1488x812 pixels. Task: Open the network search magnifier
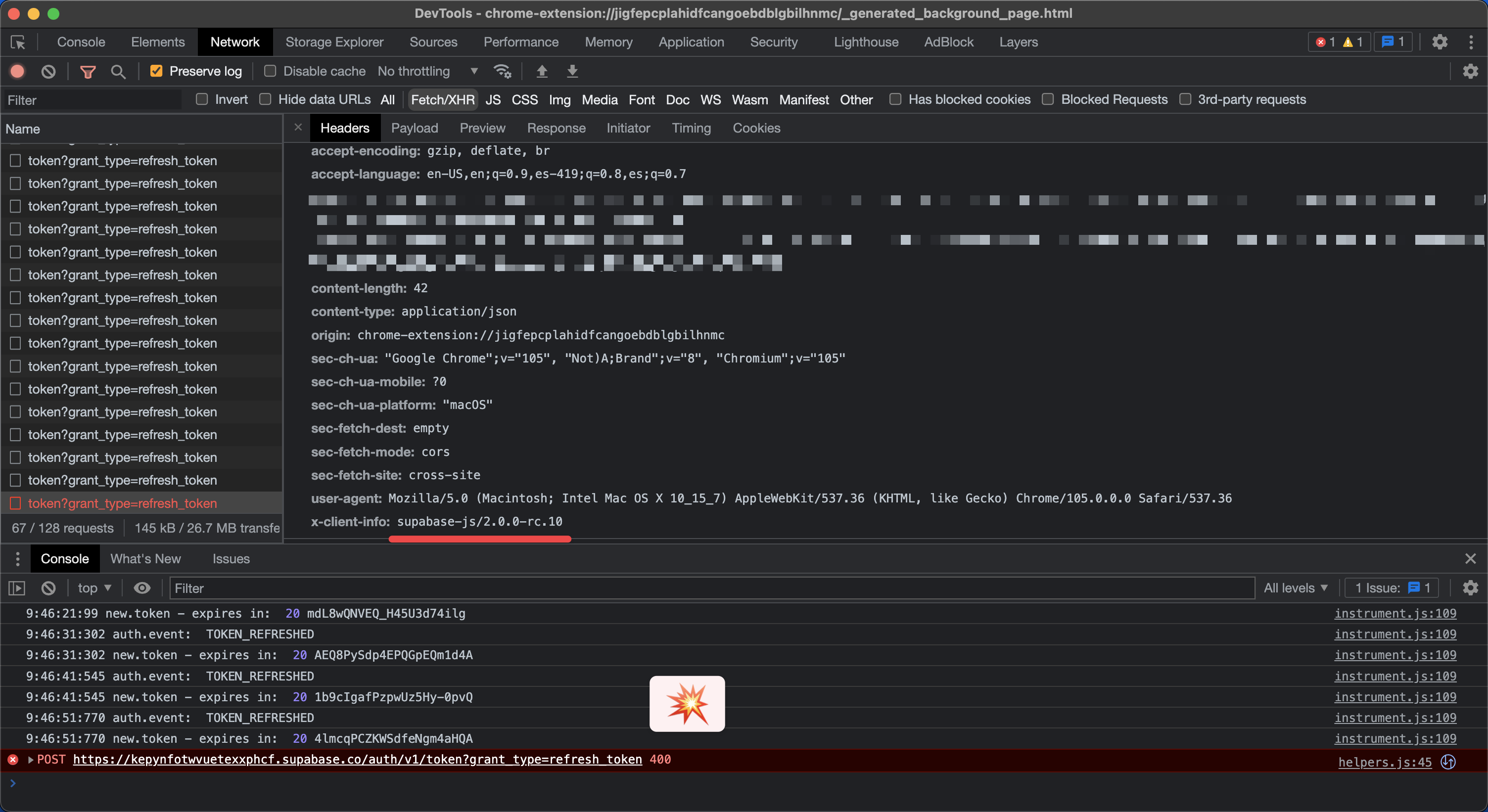click(x=118, y=72)
